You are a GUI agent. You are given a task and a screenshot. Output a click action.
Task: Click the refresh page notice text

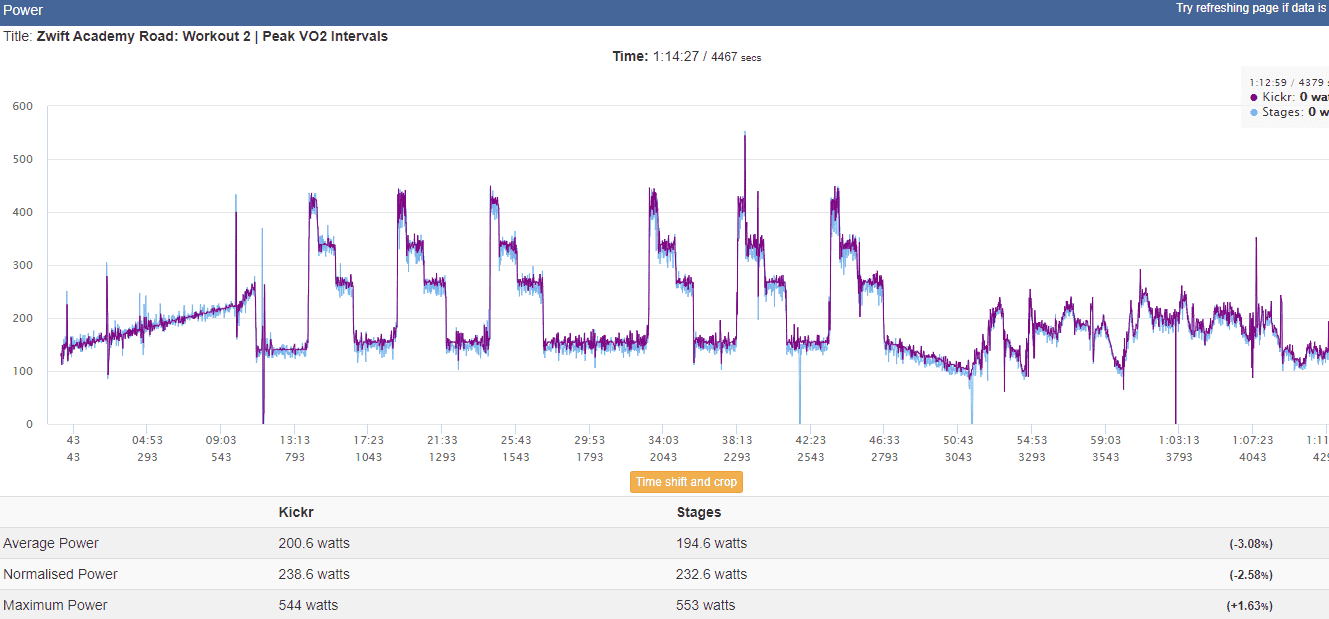tap(1251, 8)
